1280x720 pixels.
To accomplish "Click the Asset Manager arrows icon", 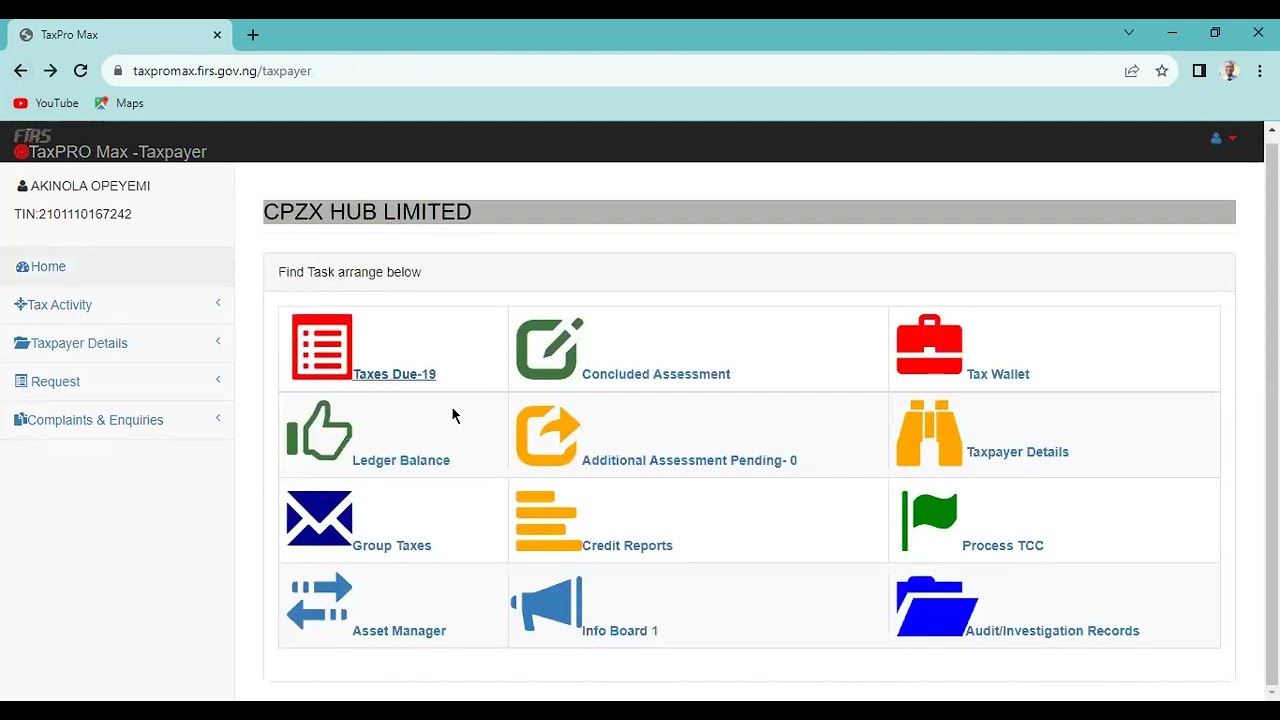I will click(319, 601).
